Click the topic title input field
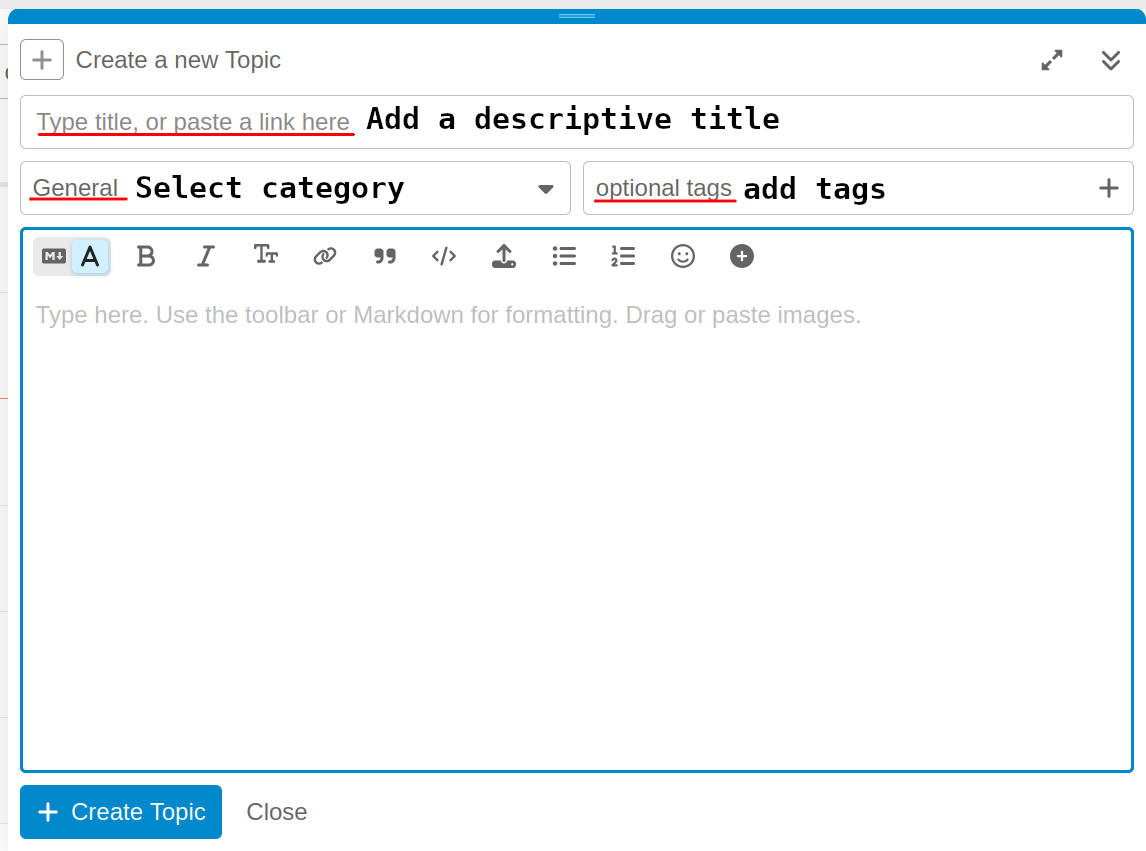 point(576,122)
